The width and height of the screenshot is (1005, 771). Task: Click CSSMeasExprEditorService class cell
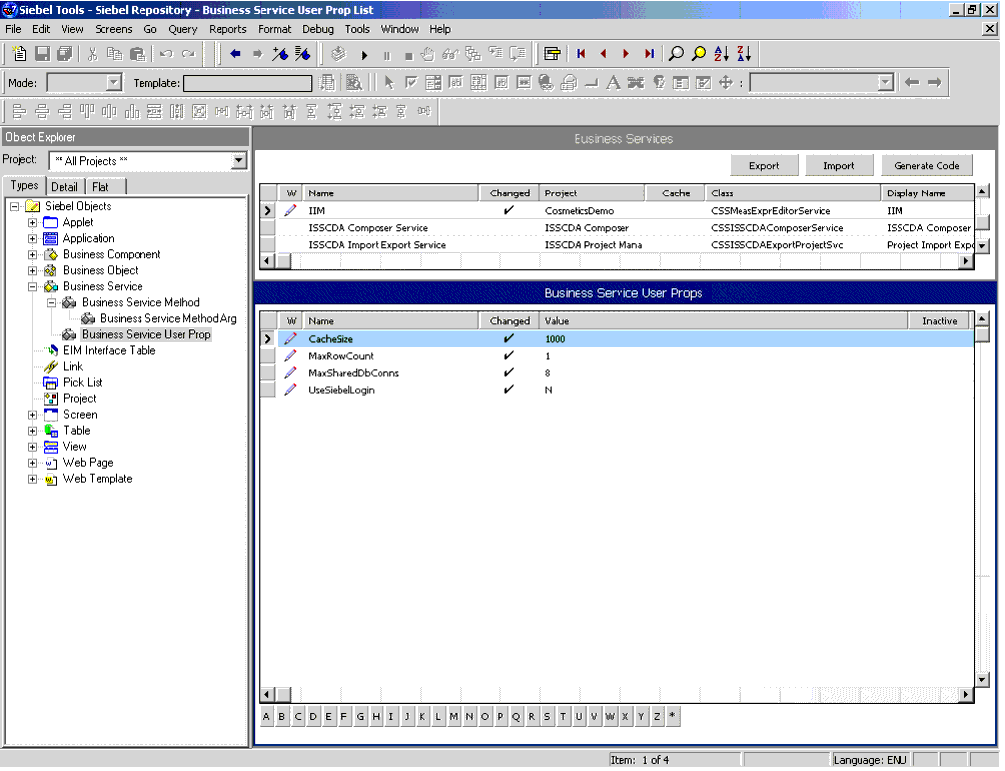click(x=770, y=211)
